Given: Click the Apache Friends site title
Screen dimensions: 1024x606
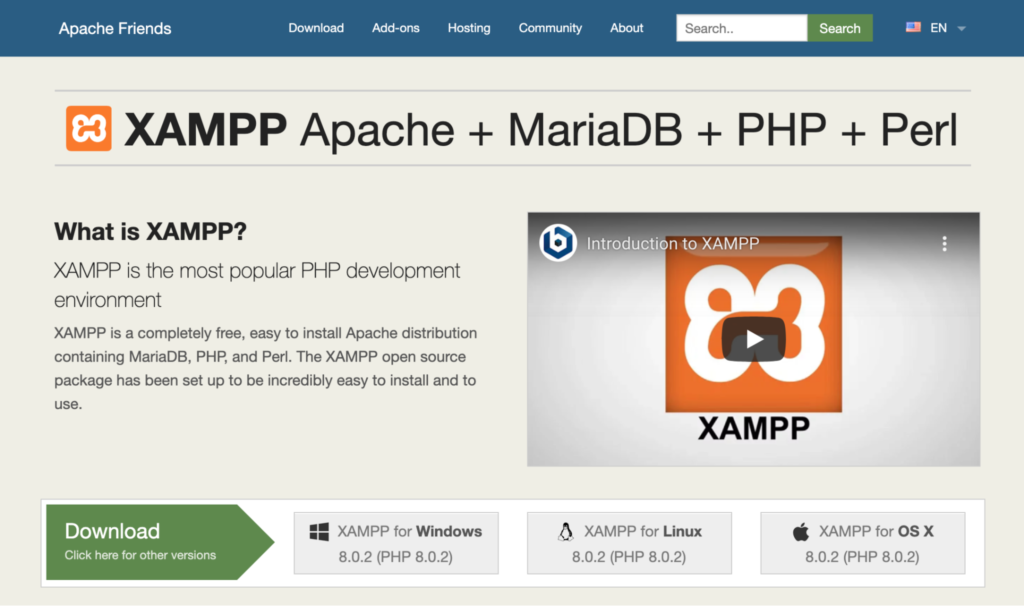Looking at the screenshot, I should [x=115, y=28].
